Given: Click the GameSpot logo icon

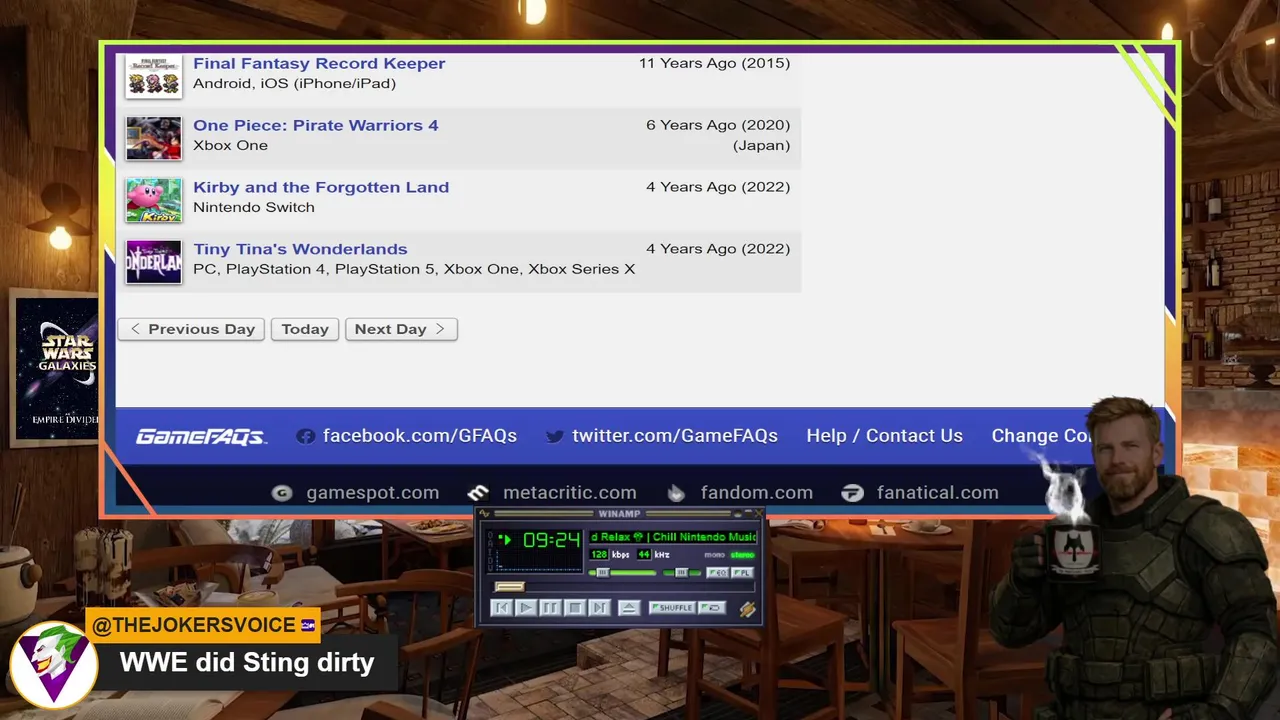Looking at the screenshot, I should coord(282,493).
